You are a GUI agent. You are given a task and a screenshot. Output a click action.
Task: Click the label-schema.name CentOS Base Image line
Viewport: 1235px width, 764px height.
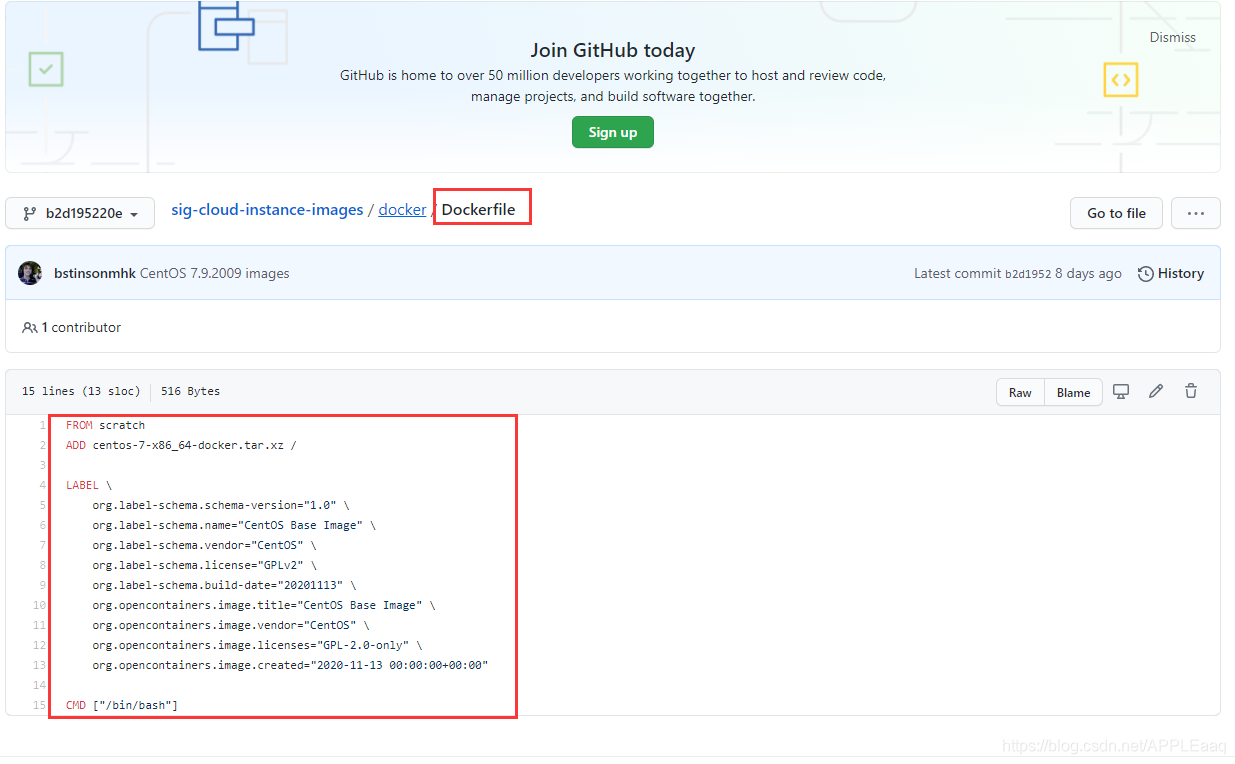tap(234, 525)
